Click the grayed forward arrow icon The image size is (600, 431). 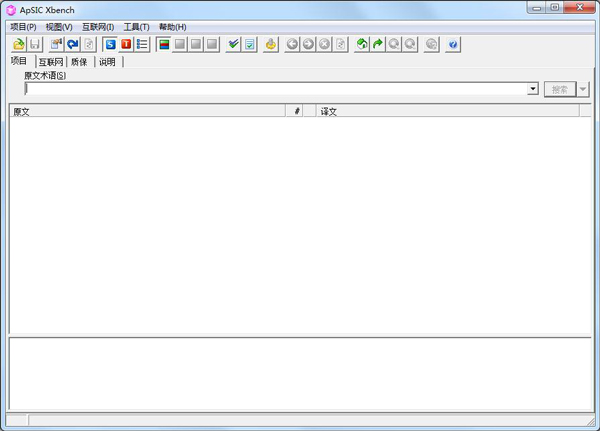(x=308, y=44)
